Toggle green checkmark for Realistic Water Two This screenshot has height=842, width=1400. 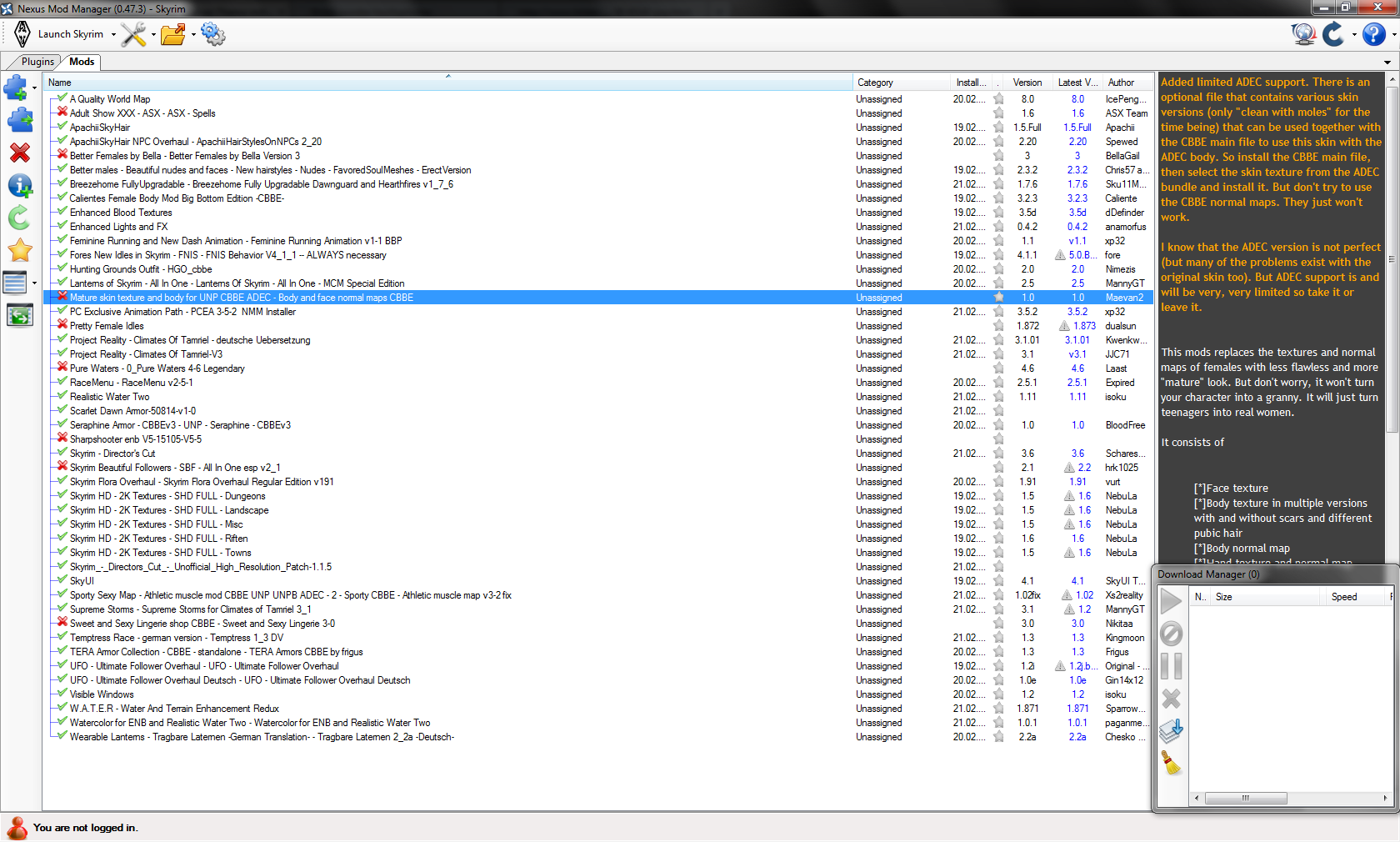click(62, 396)
